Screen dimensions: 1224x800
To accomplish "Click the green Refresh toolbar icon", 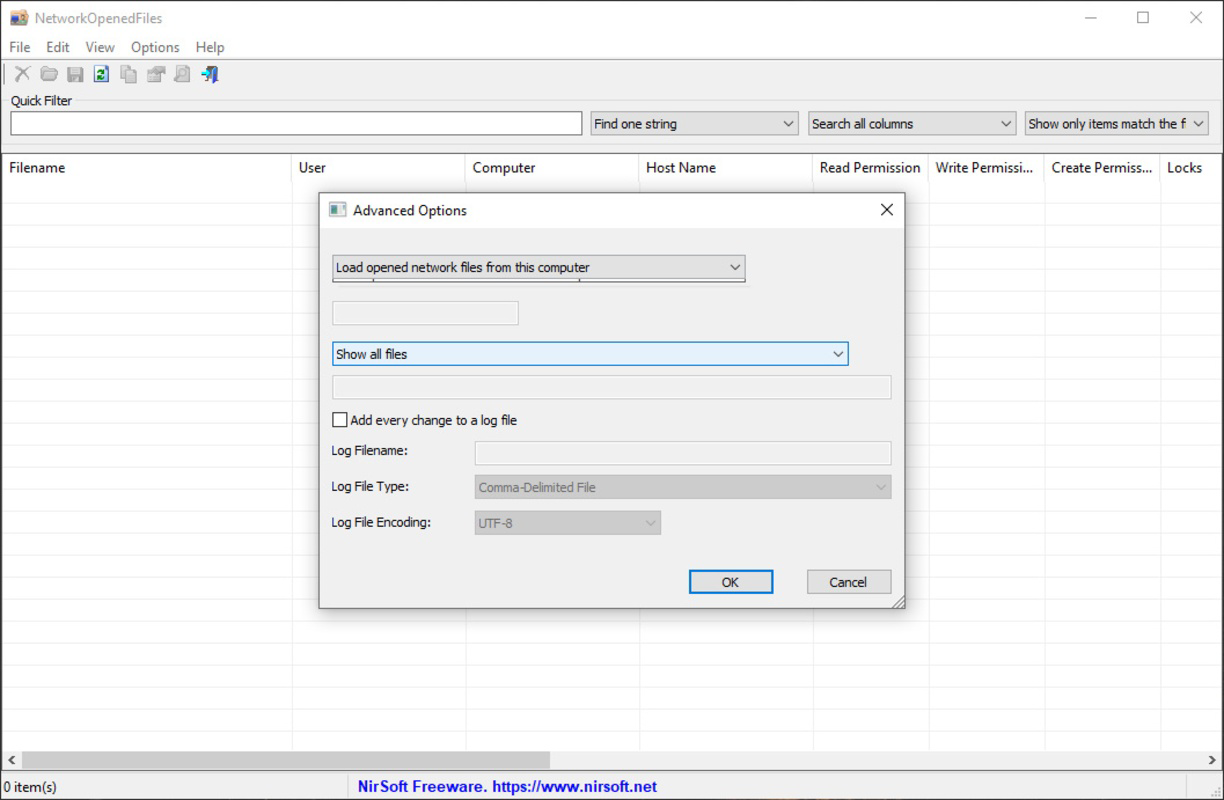I will (101, 74).
